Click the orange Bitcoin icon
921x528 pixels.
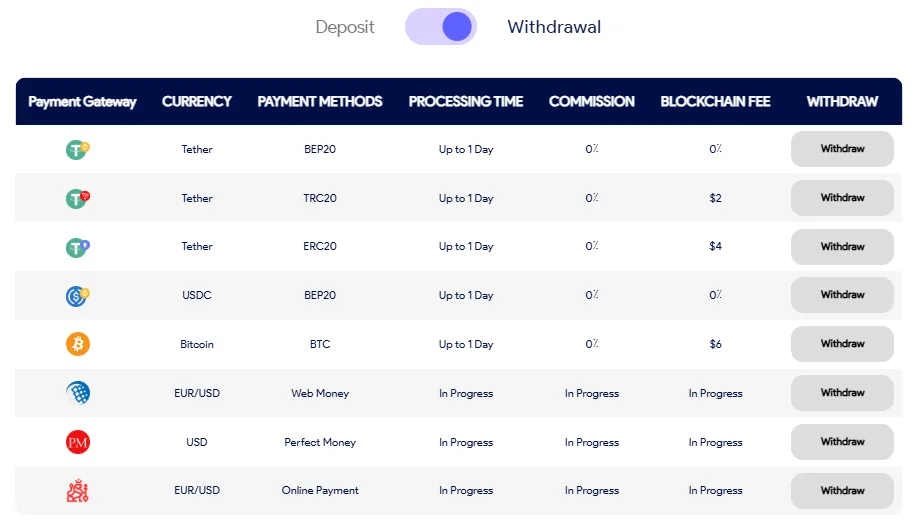78,344
